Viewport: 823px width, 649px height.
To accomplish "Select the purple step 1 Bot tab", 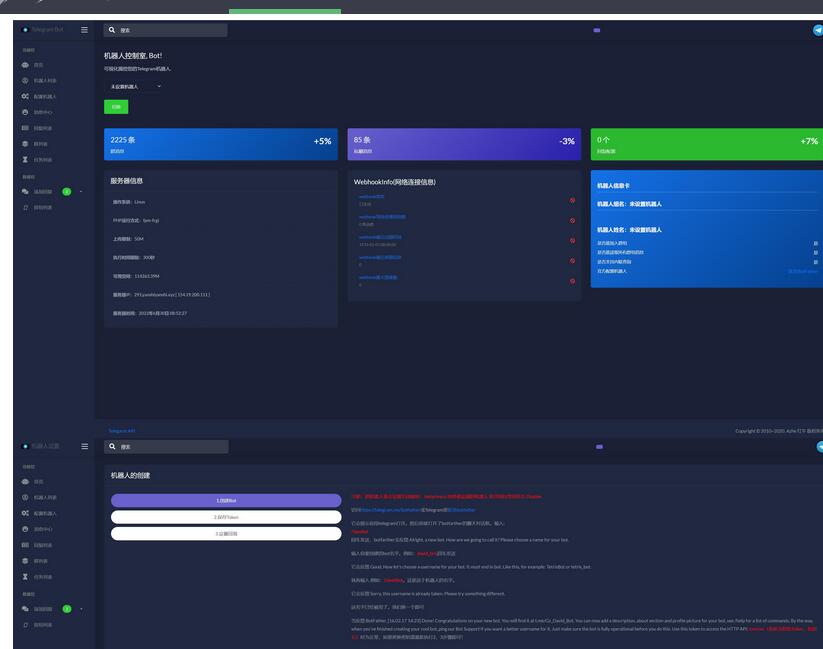I will (x=225, y=500).
